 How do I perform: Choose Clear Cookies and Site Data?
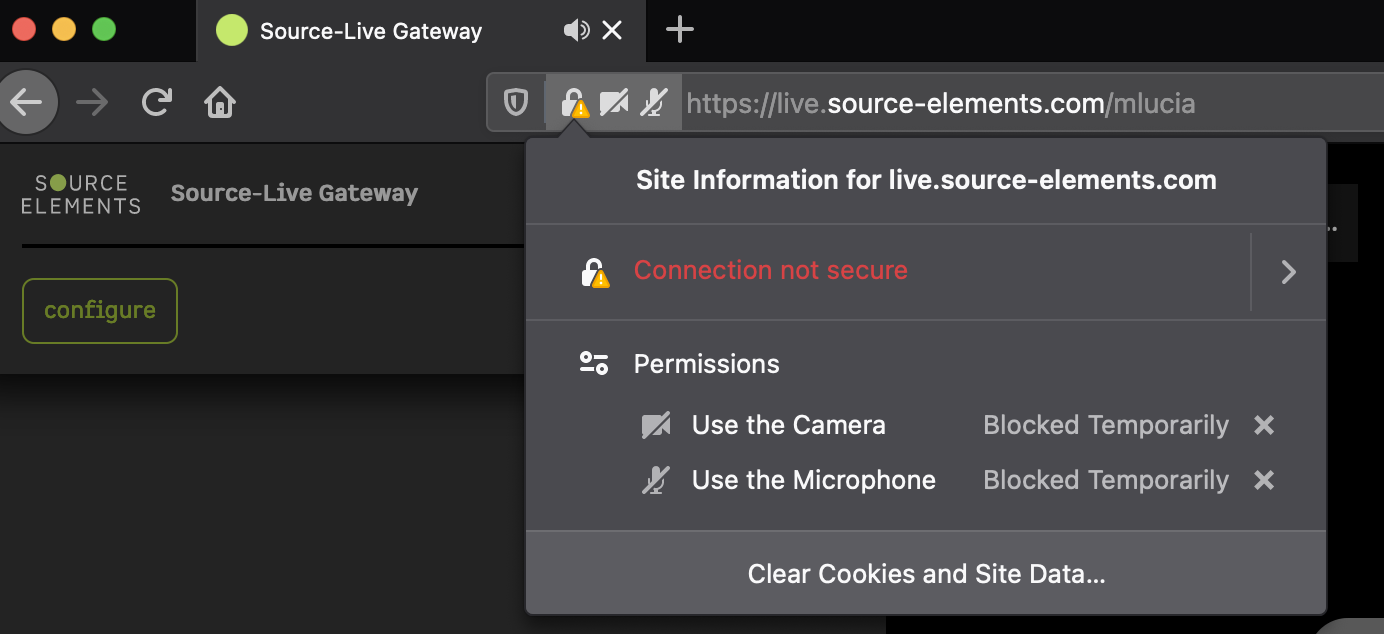pyautogui.click(x=926, y=574)
